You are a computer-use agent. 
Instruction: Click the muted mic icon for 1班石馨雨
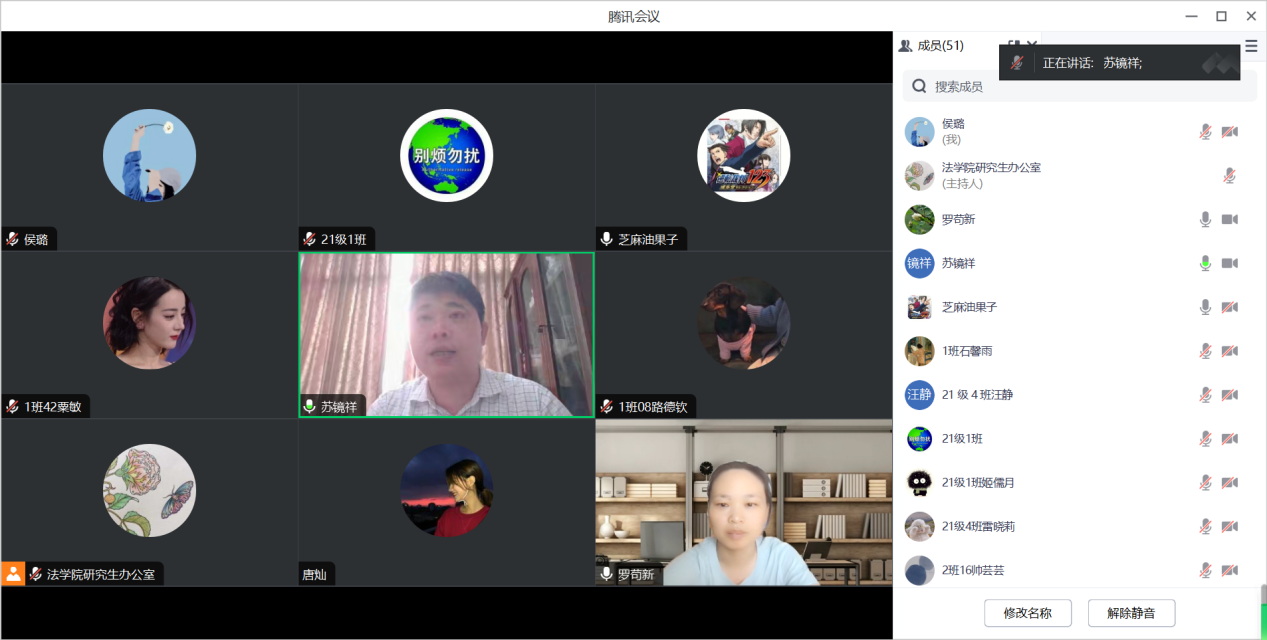coord(1205,351)
